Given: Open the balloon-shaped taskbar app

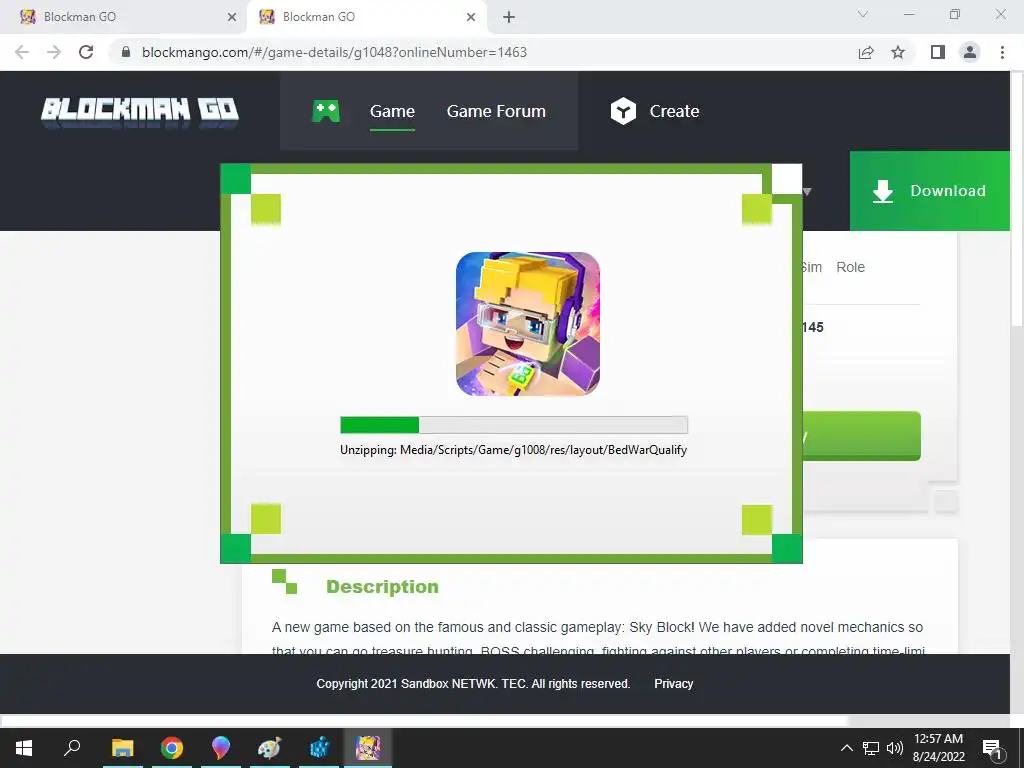Looking at the screenshot, I should (x=221, y=748).
